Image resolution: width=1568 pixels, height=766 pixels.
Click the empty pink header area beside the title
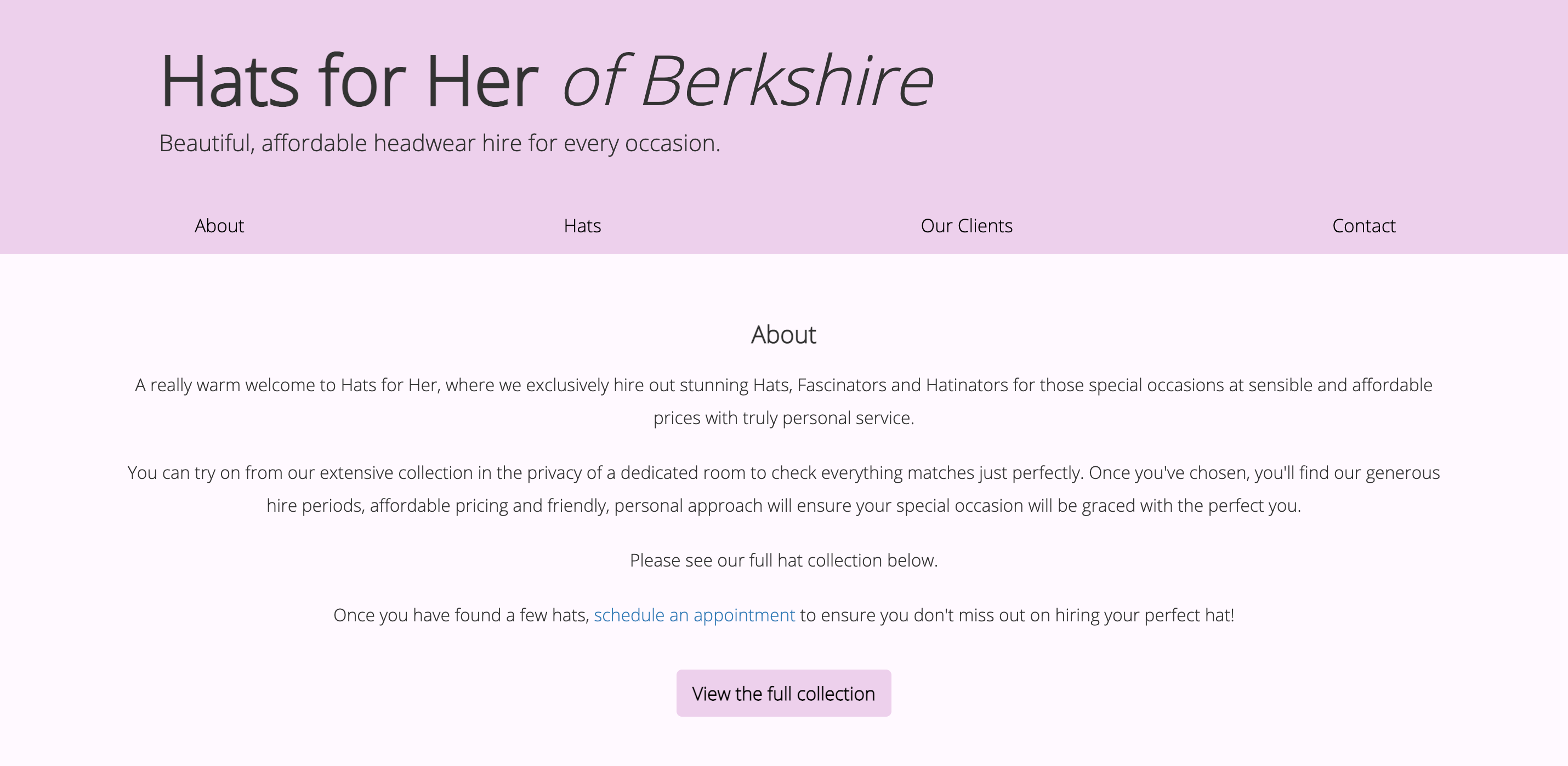tap(1248, 92)
